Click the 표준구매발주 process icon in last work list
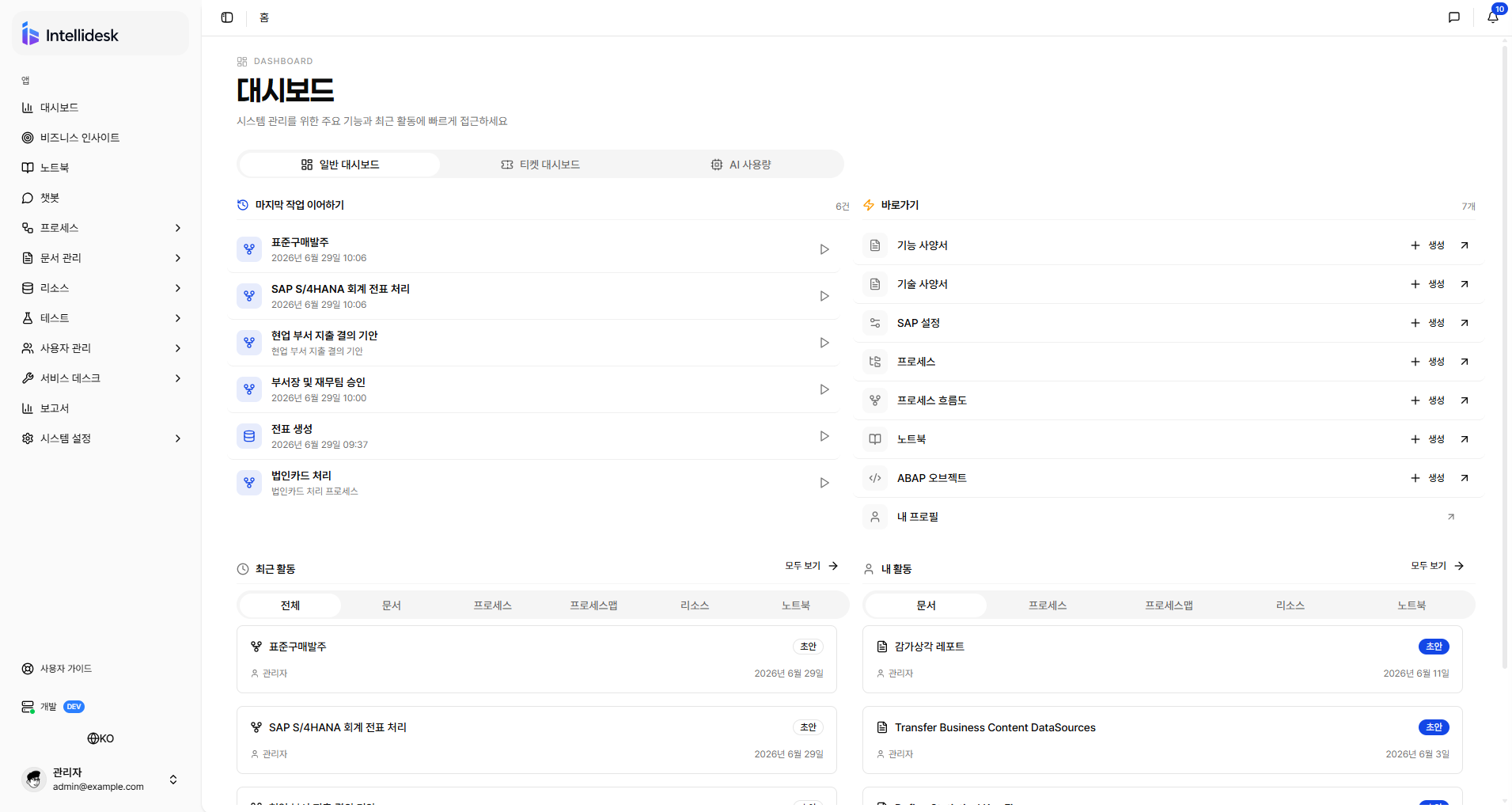This screenshot has height=812, width=1512. click(x=249, y=249)
